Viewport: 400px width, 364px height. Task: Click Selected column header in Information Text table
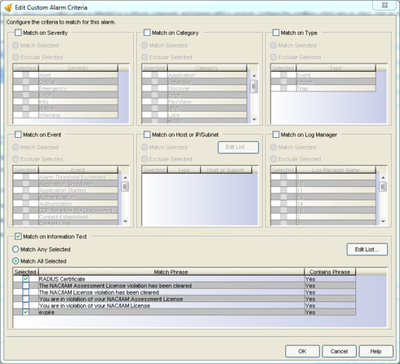coord(25,272)
